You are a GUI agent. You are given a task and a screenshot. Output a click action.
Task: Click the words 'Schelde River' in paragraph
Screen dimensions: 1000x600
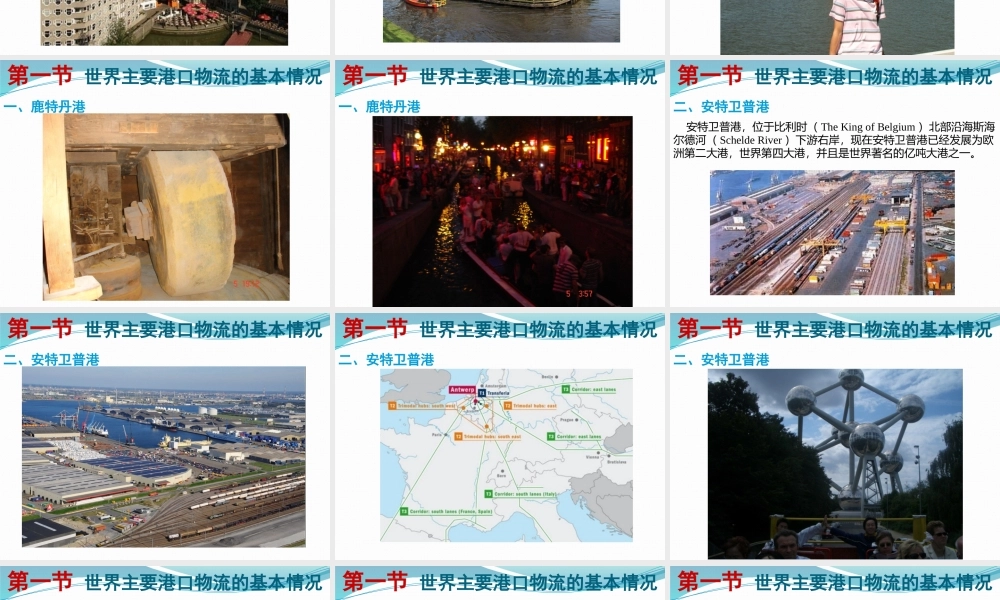coord(751,140)
